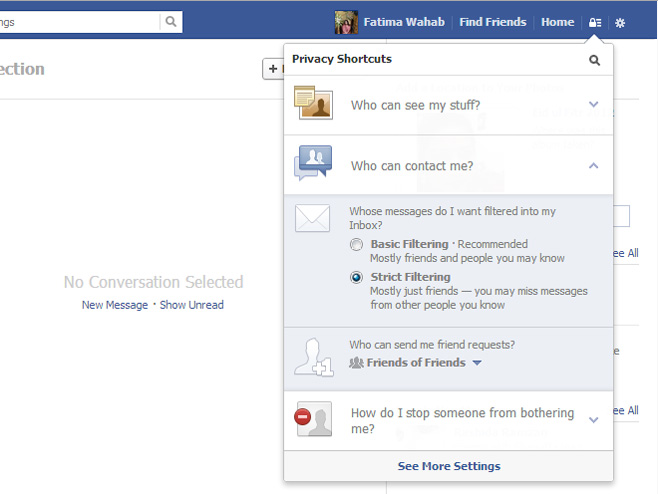Open the gear settings menu icon
Viewport: 658px width, 494px height.
pyautogui.click(x=620, y=23)
